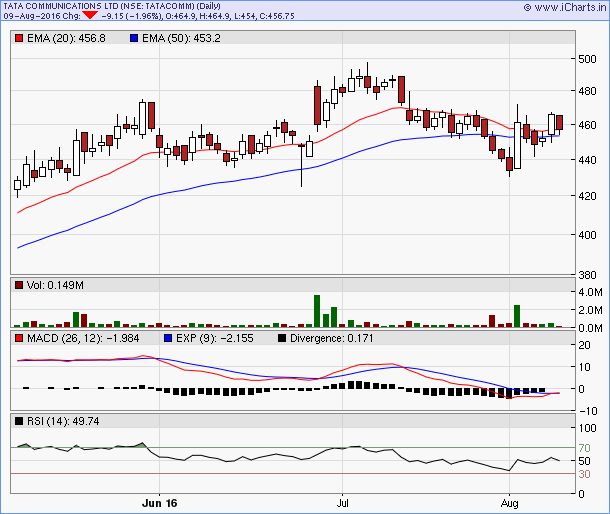Click the EMA (20): 456.8 label
610x514 pixels.
(x=66, y=38)
